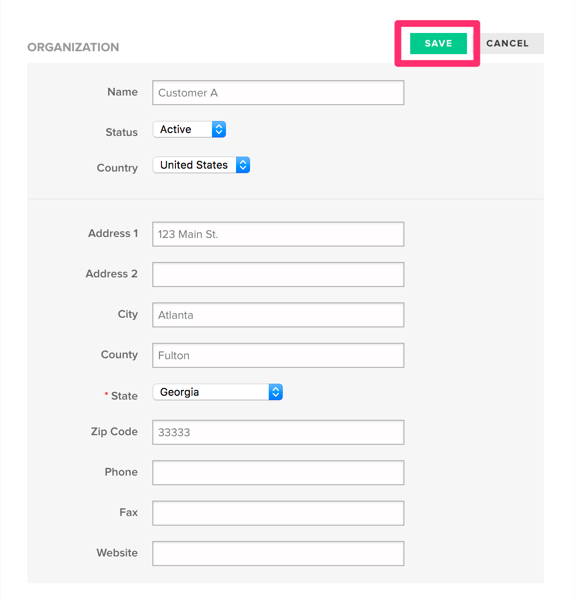Select the empty Address 2 field
Screen dimensions: 575x600
tap(278, 274)
